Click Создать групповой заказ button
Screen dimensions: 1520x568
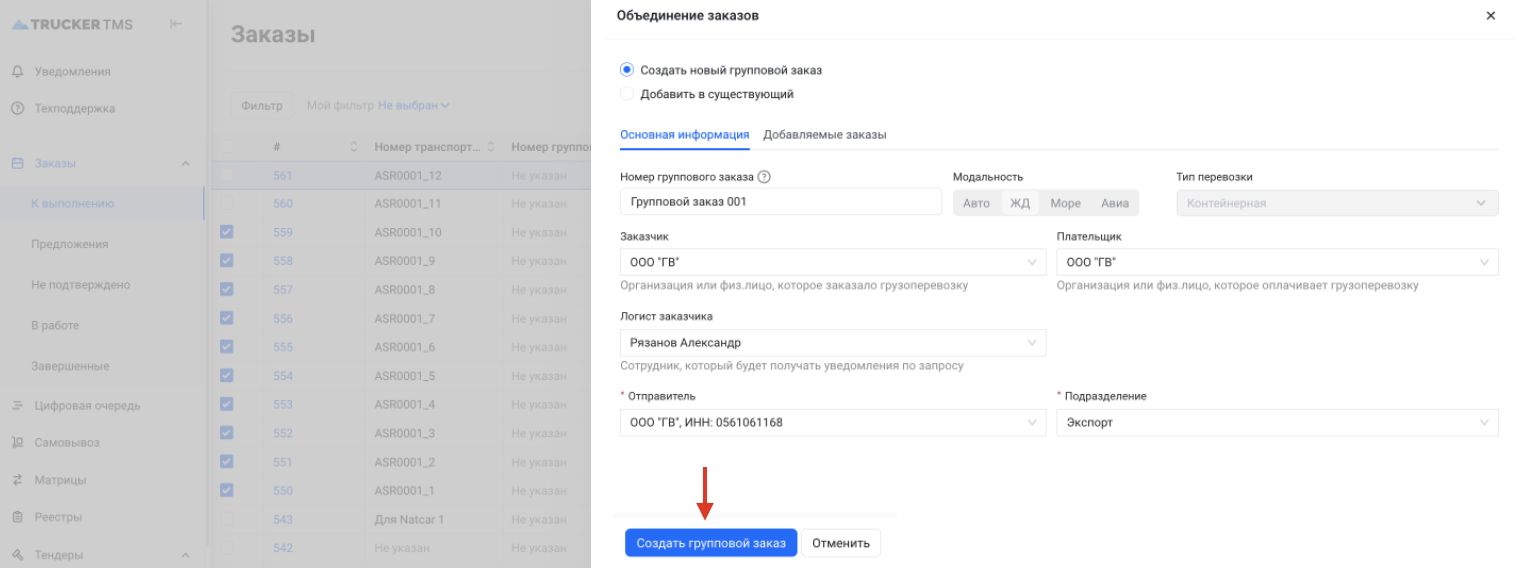711,543
